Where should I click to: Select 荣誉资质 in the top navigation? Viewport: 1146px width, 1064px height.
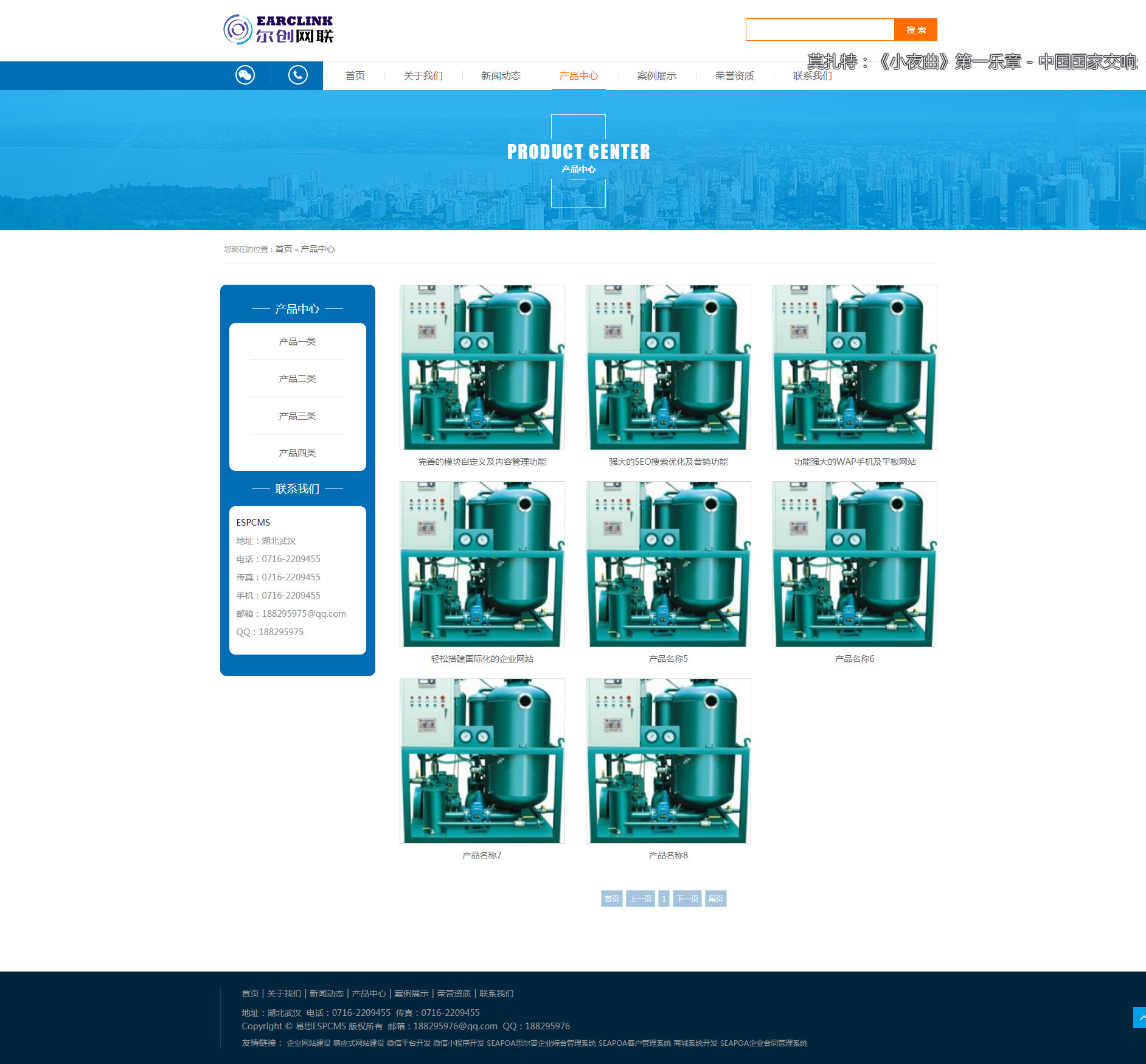pos(734,76)
